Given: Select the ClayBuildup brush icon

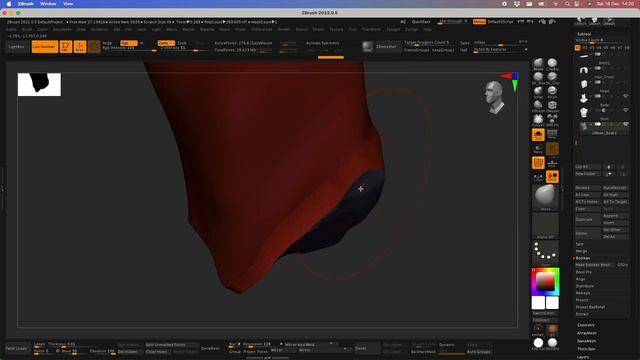Looking at the screenshot, I should pos(552,64).
